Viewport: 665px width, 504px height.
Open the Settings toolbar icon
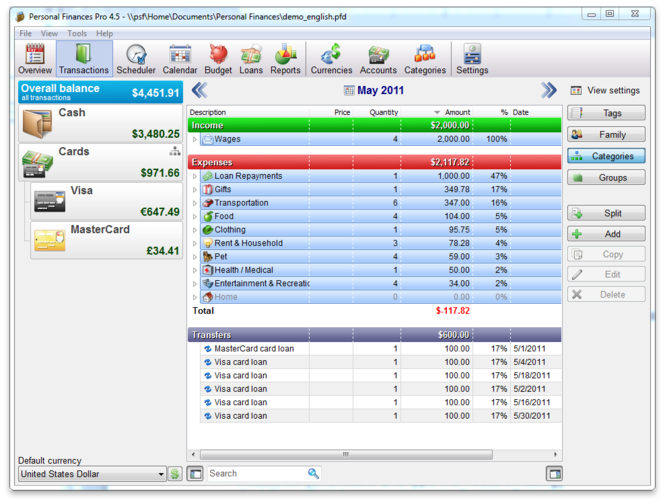pyautogui.click(x=472, y=59)
